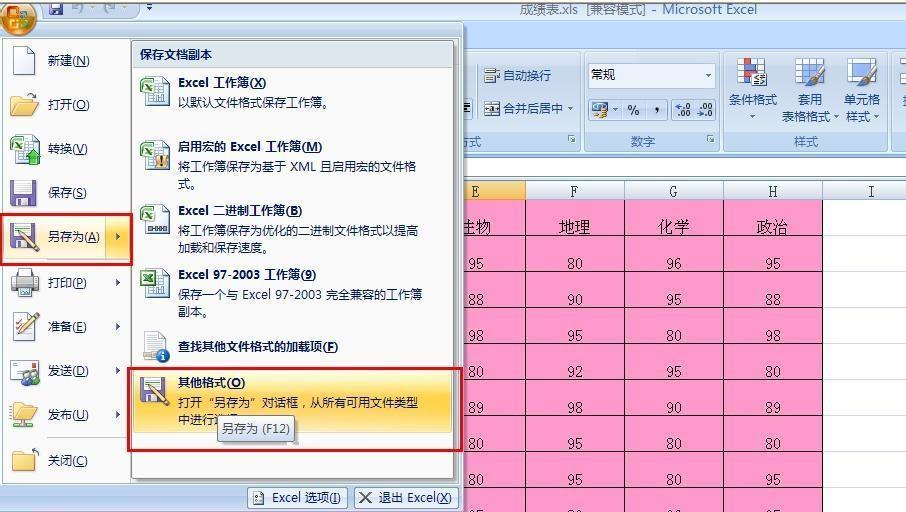Click cell with 96 in column G

(674, 255)
